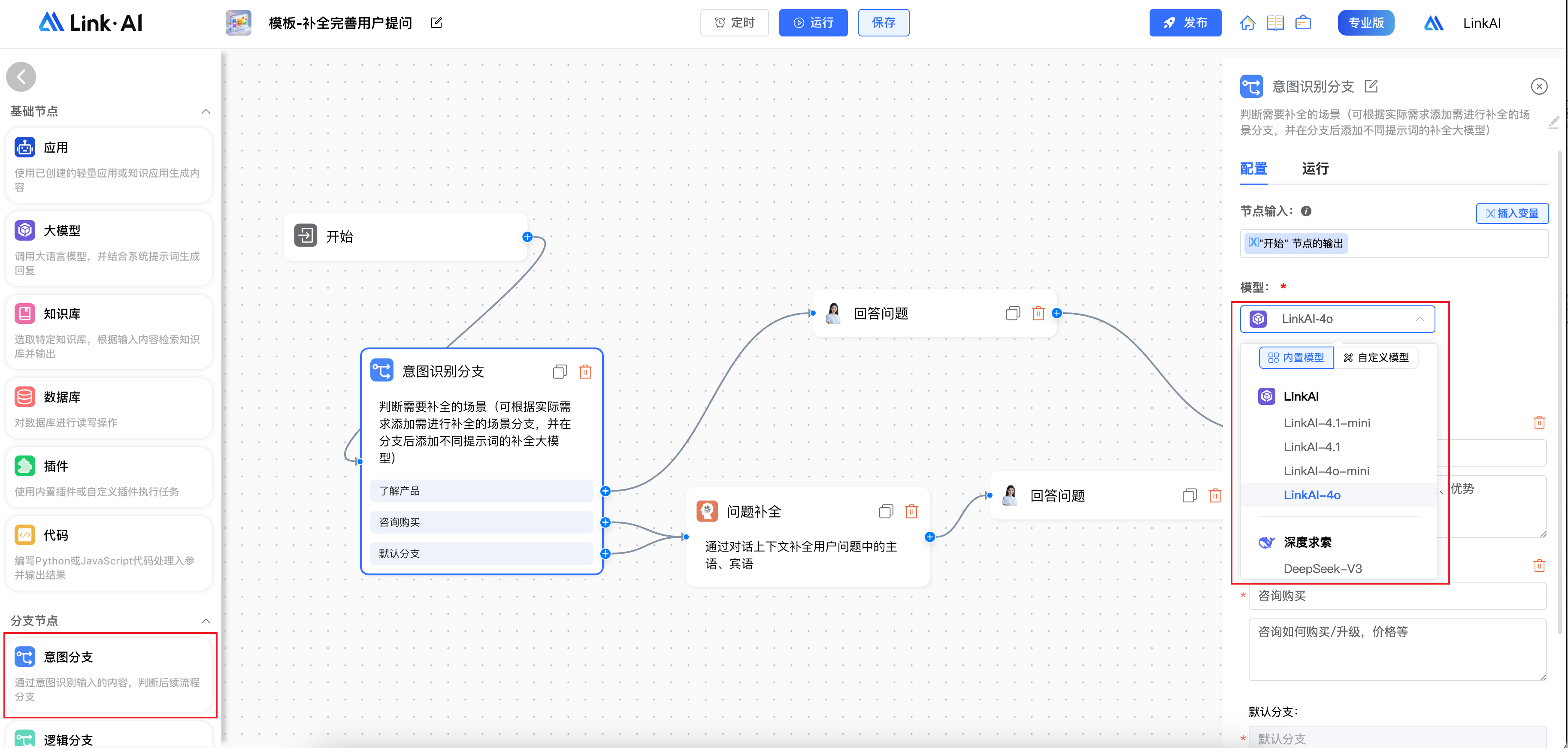
Task: Click the 咨询如何购买/升级 description textarea
Action: tap(1397, 649)
